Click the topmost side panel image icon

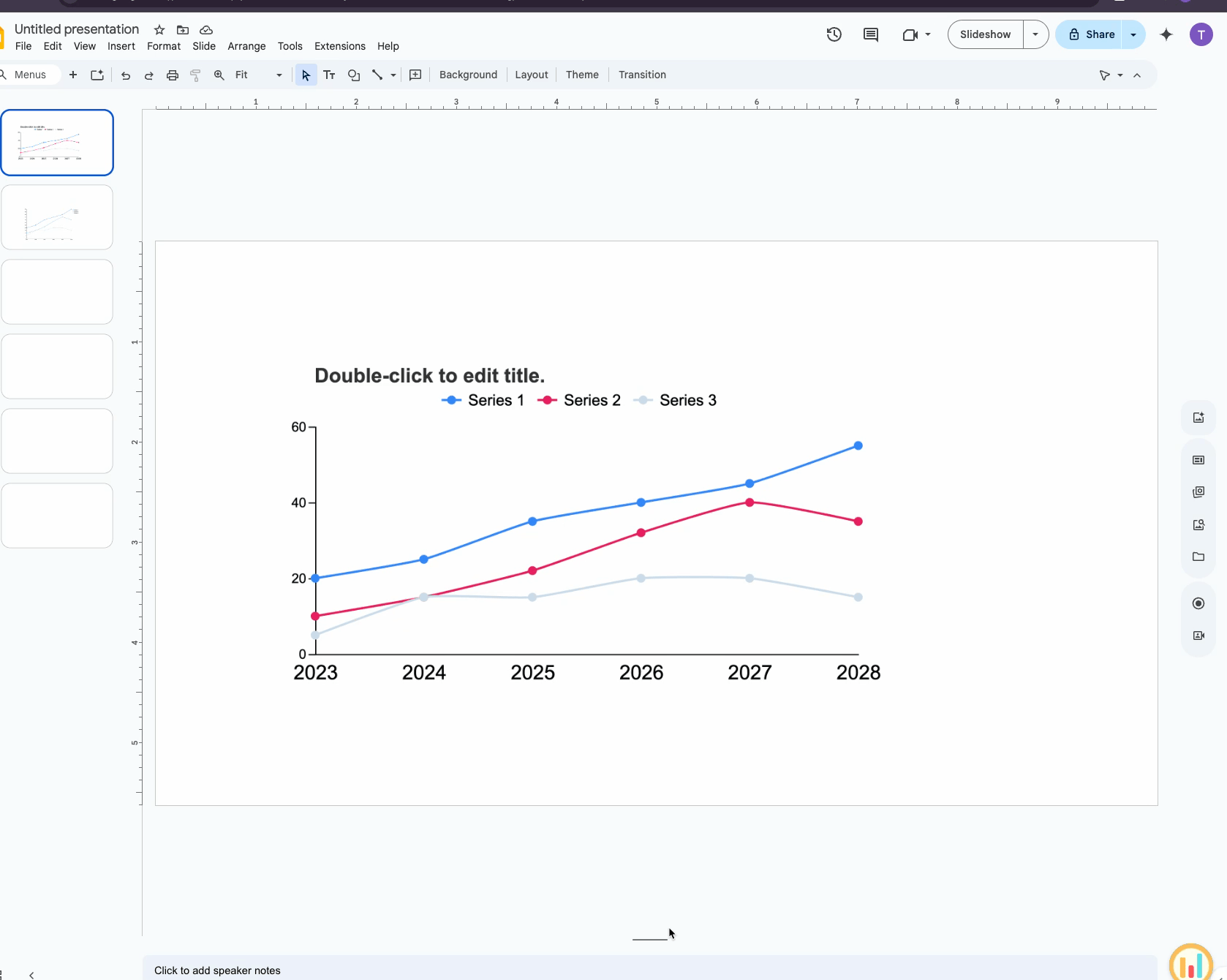tap(1198, 418)
